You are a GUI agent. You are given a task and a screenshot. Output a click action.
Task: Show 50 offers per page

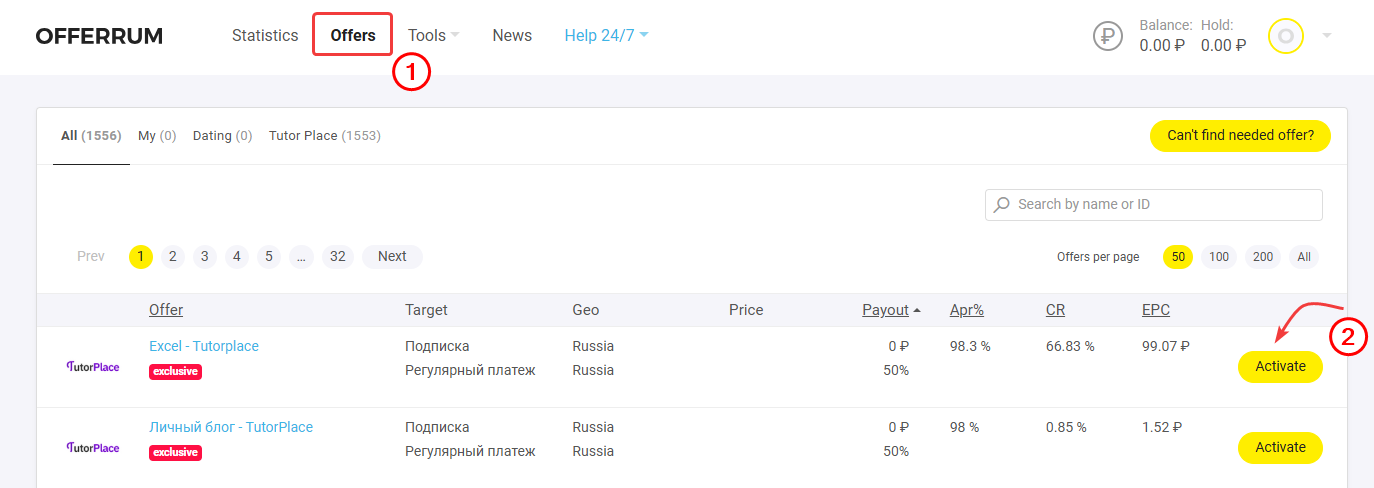click(x=1178, y=257)
